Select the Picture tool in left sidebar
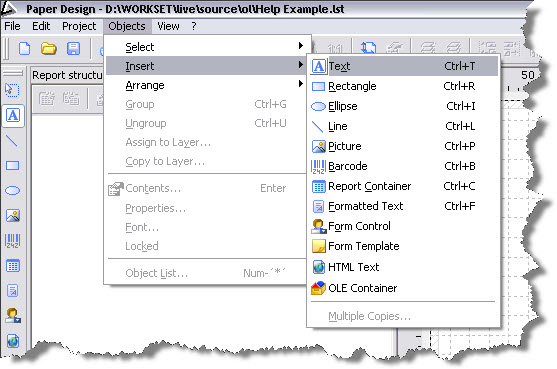This screenshot has height=369, width=557. (x=13, y=216)
